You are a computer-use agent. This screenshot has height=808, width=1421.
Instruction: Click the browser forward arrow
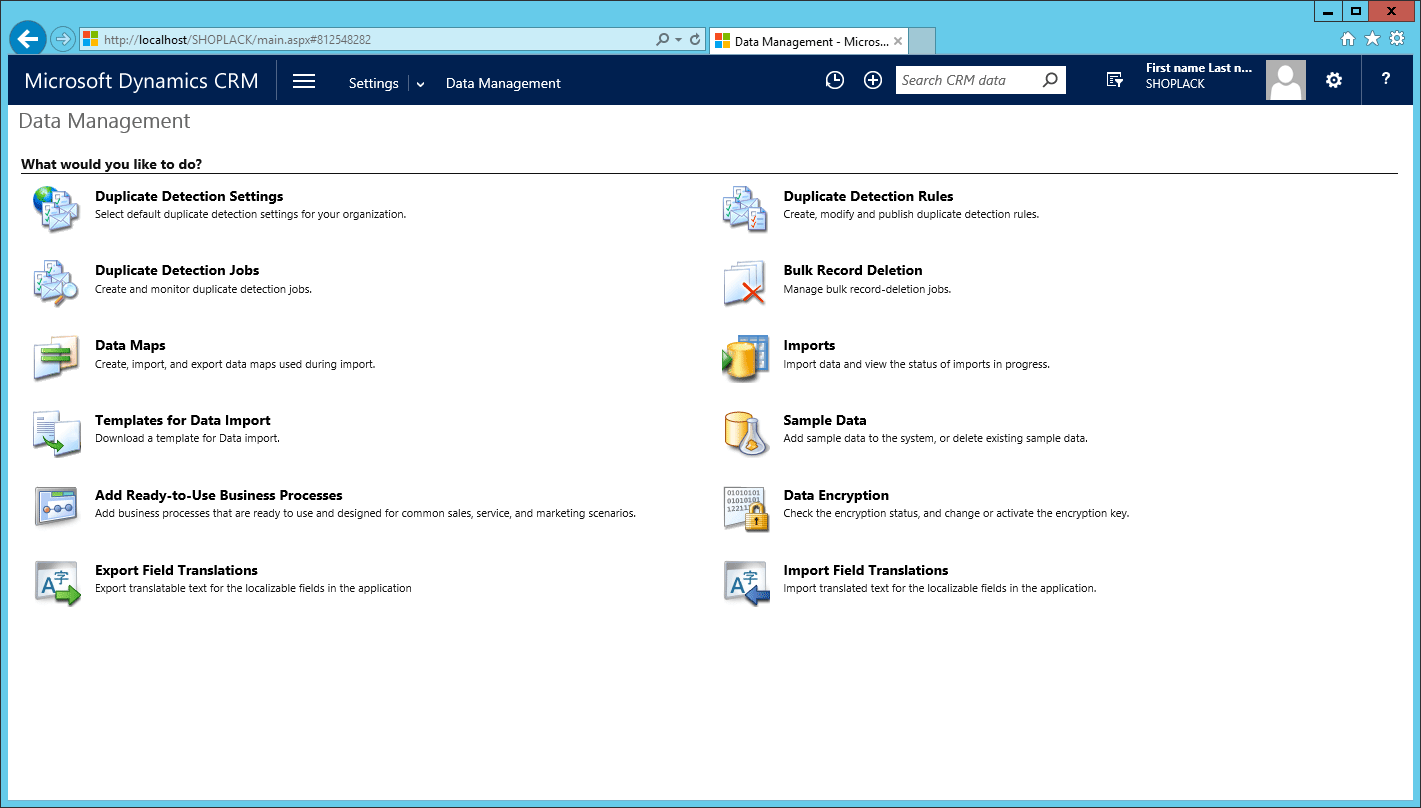[63, 39]
